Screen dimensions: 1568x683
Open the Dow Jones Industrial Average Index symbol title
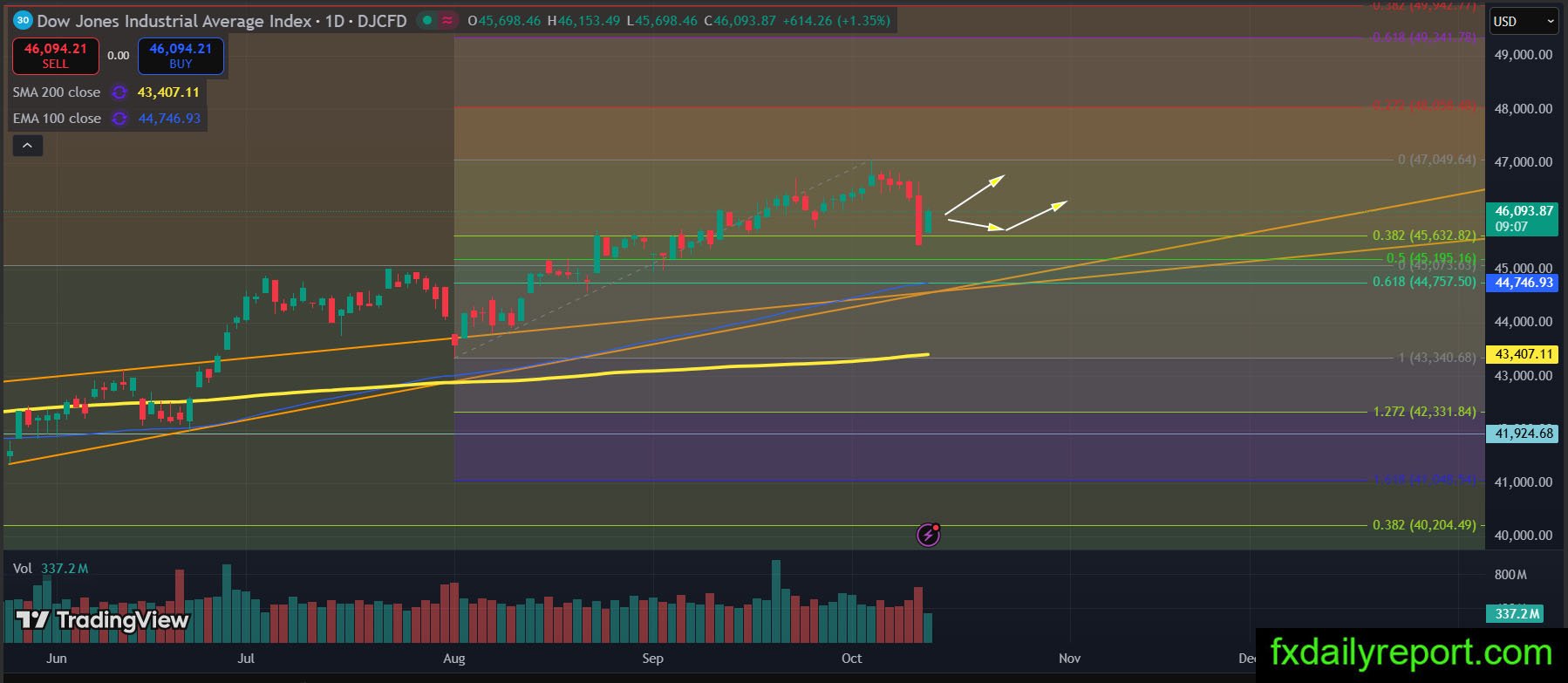174,20
